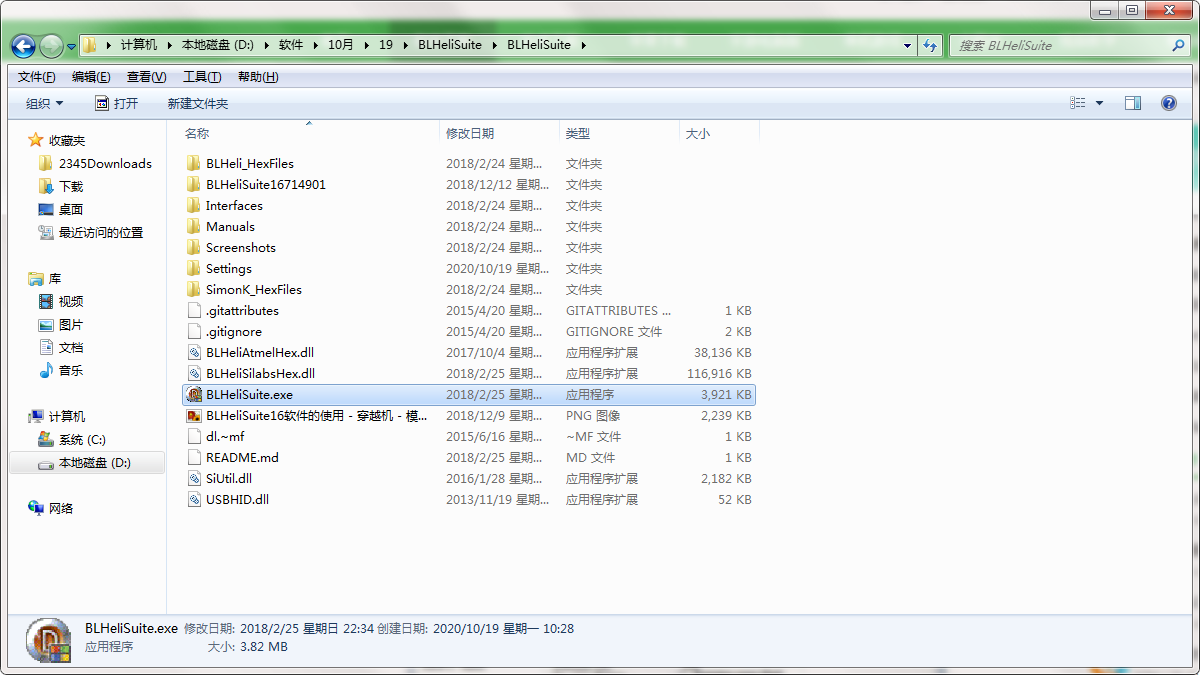1200x675 pixels.
Task: Select the Interfaces folder icon
Action: click(195, 205)
